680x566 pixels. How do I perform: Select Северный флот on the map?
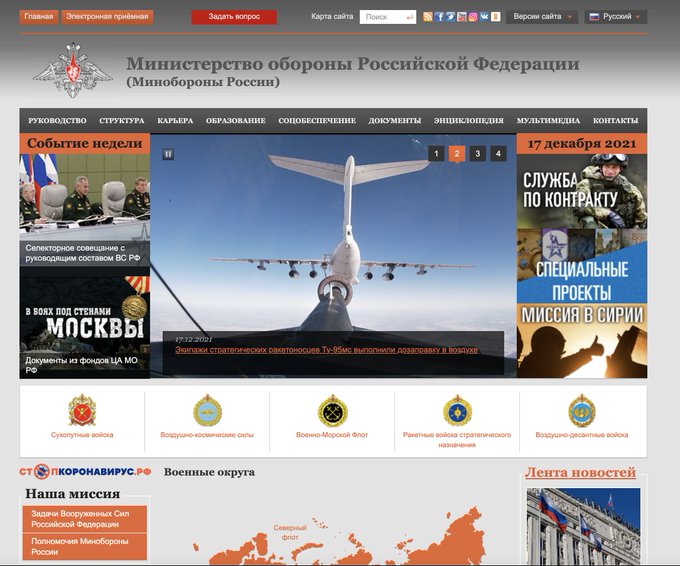[290, 533]
